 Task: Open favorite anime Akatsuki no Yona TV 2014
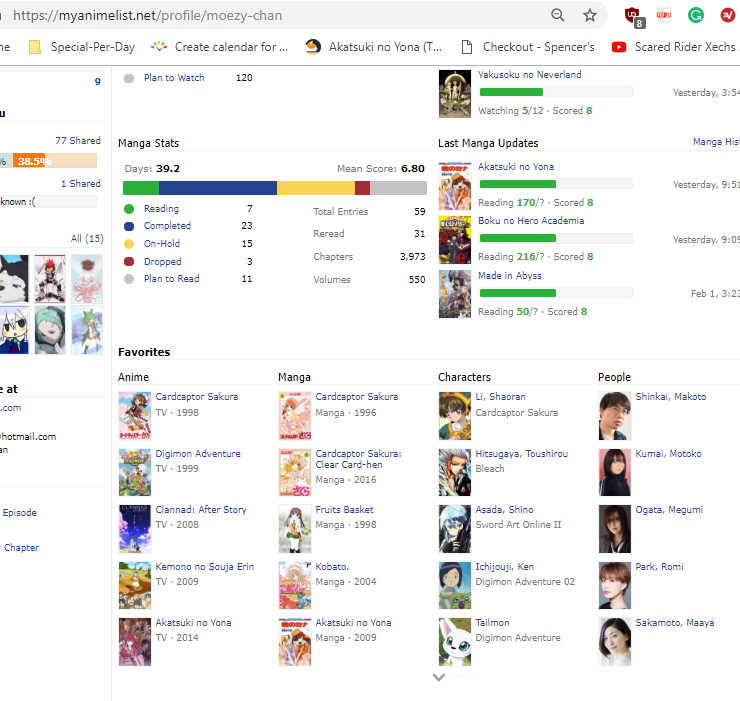pos(193,623)
